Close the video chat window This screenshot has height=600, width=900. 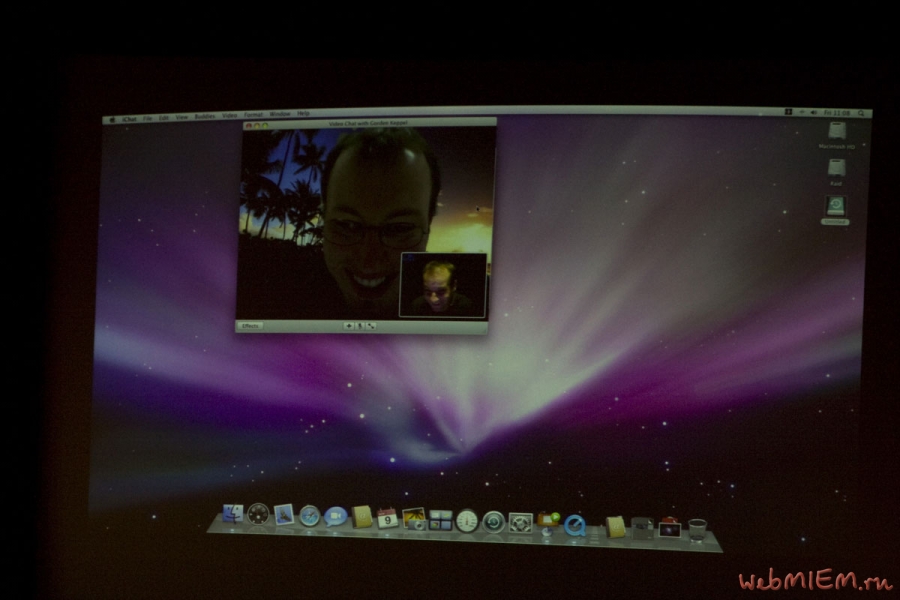click(x=249, y=126)
